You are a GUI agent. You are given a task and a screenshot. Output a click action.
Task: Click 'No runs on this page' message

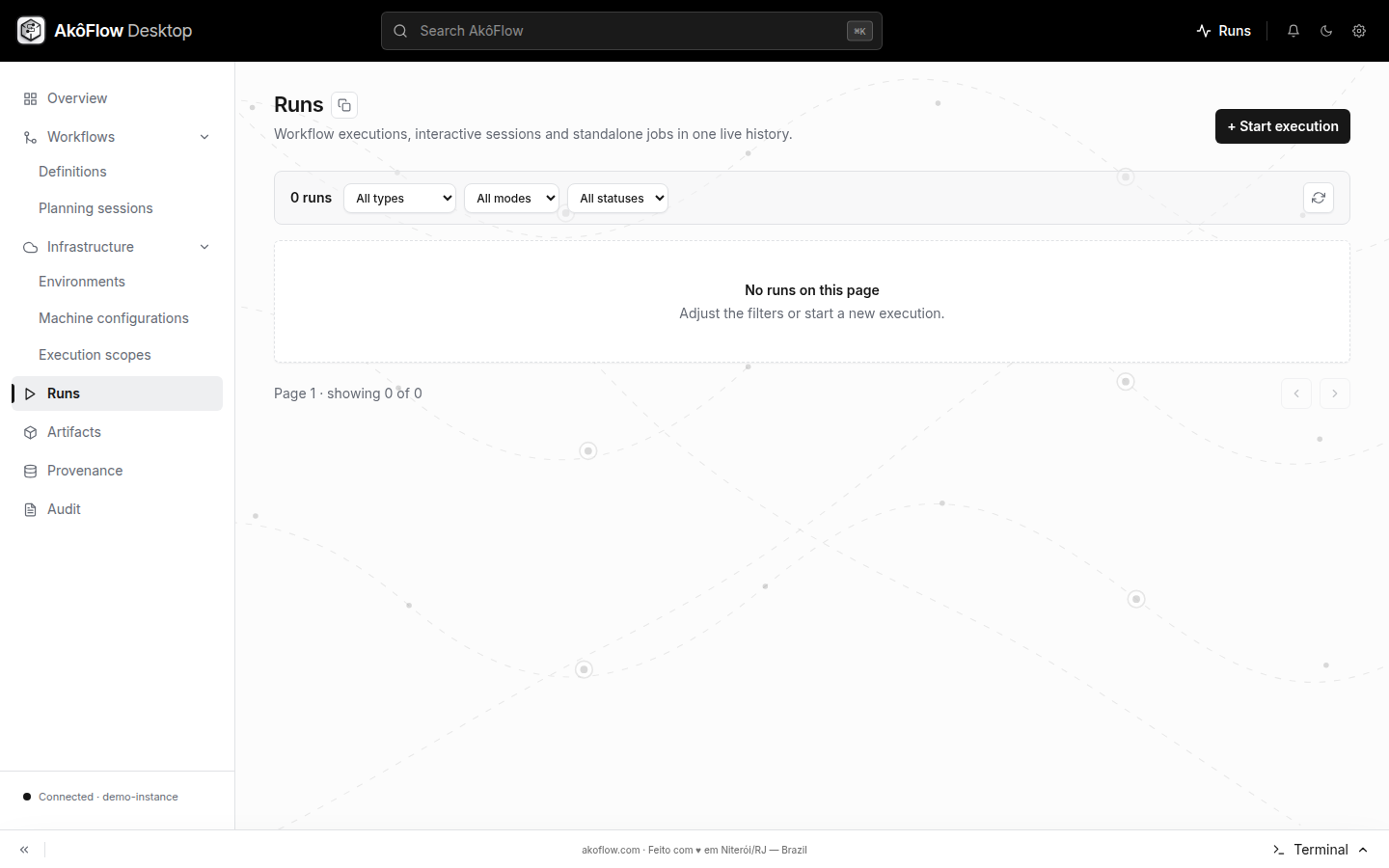tap(812, 290)
